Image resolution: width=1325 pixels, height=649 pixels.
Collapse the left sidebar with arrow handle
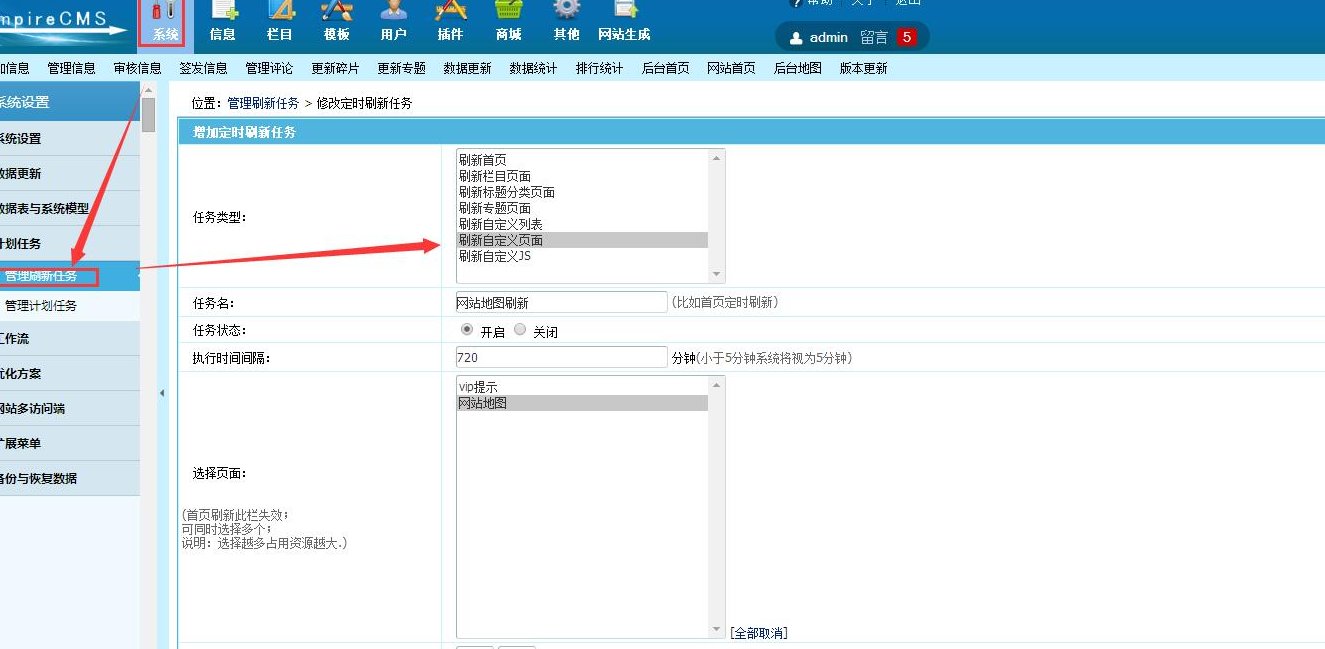162,393
